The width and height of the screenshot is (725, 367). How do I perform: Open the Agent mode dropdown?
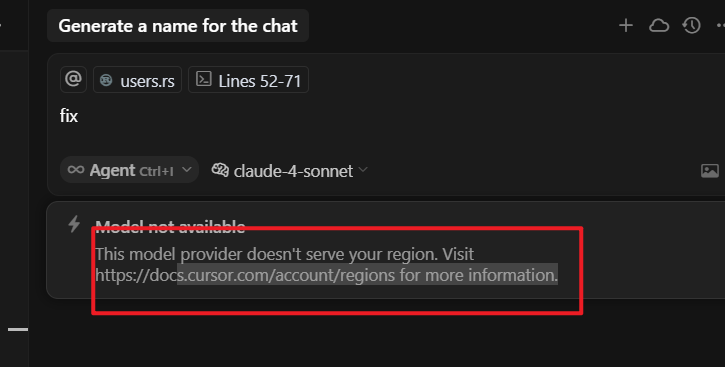(129, 170)
